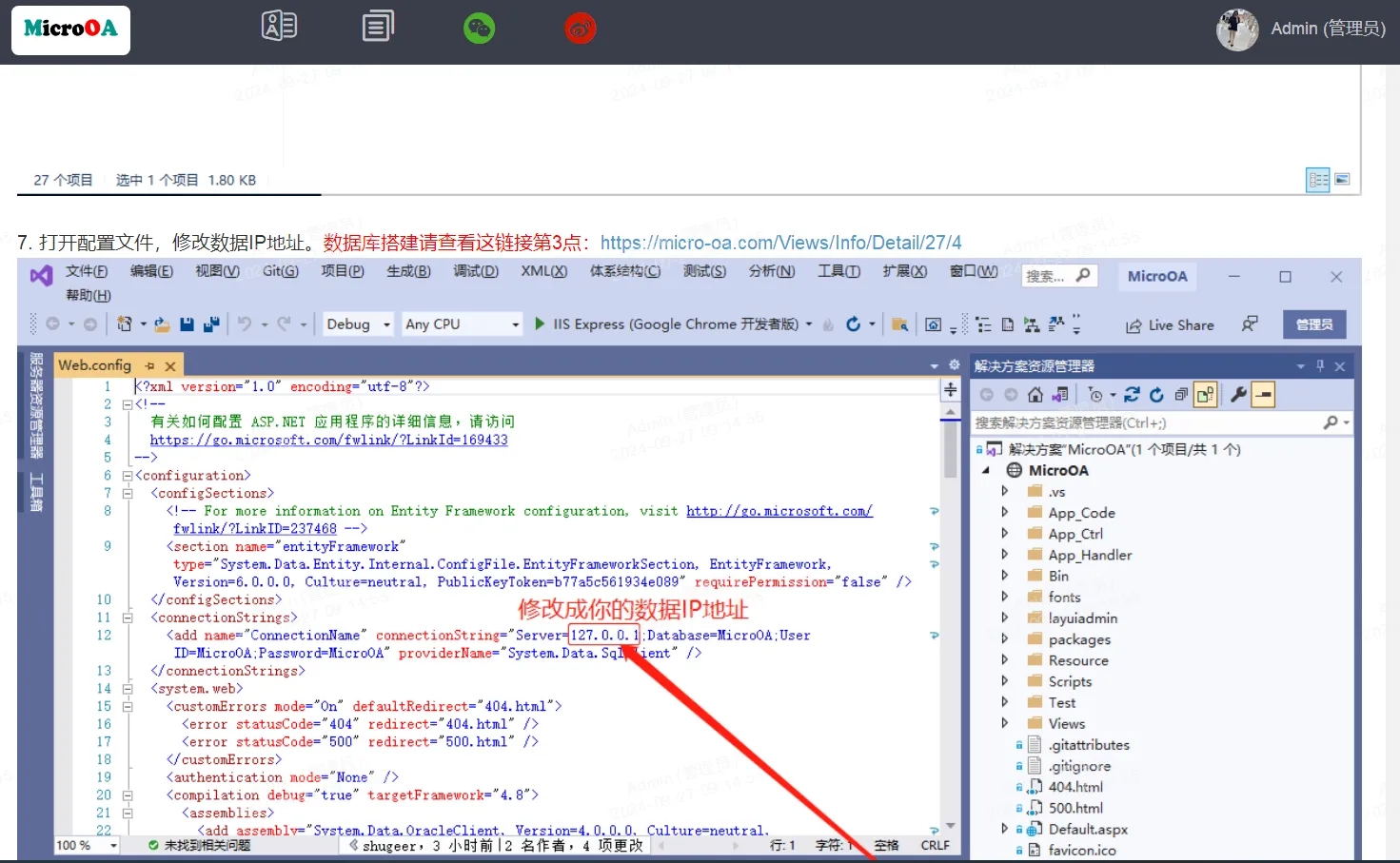This screenshot has height=863, width=1400.
Task: Toggle the preview selected items button
Action: point(1263,395)
